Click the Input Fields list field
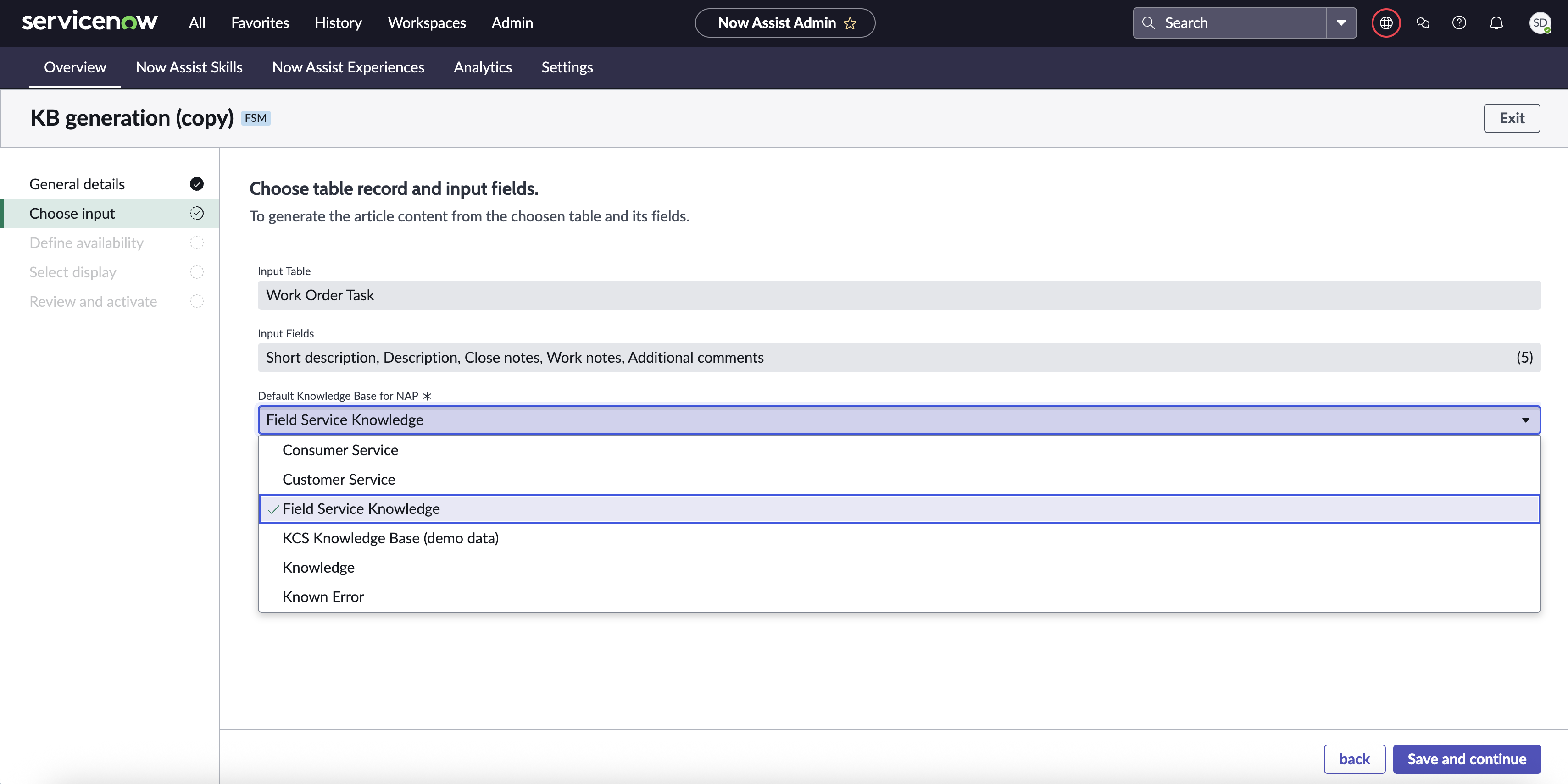Viewport: 1568px width, 784px height. click(899, 358)
